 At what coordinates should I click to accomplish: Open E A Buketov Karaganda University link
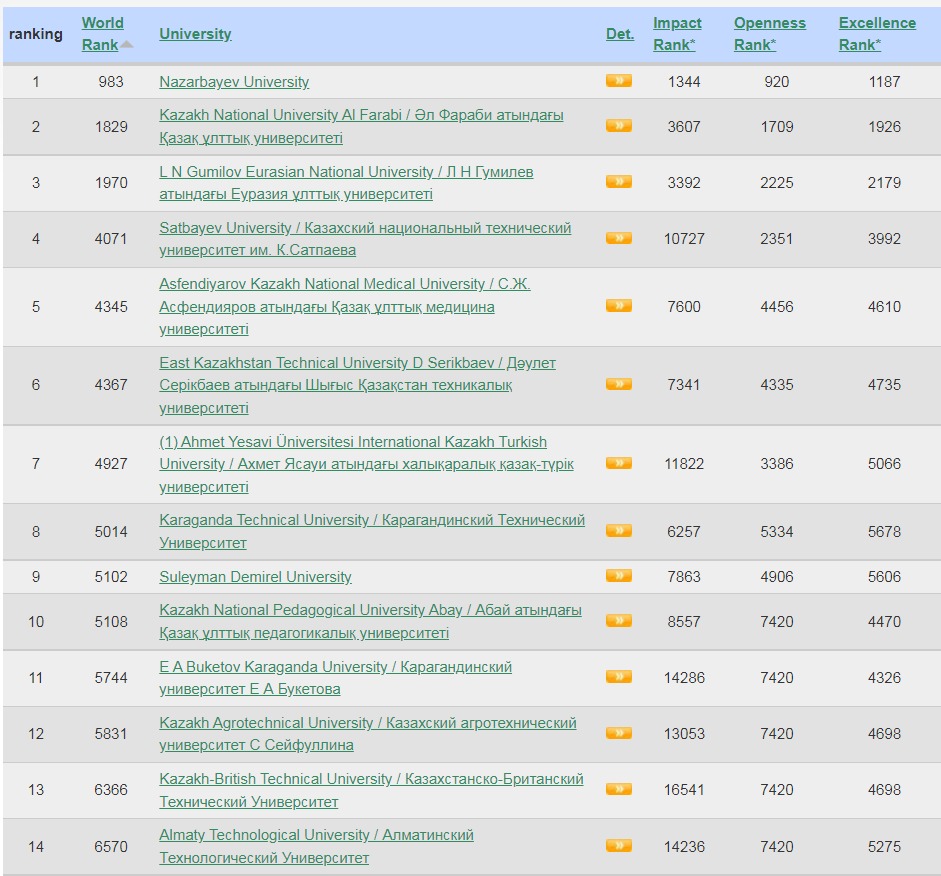tap(335, 667)
